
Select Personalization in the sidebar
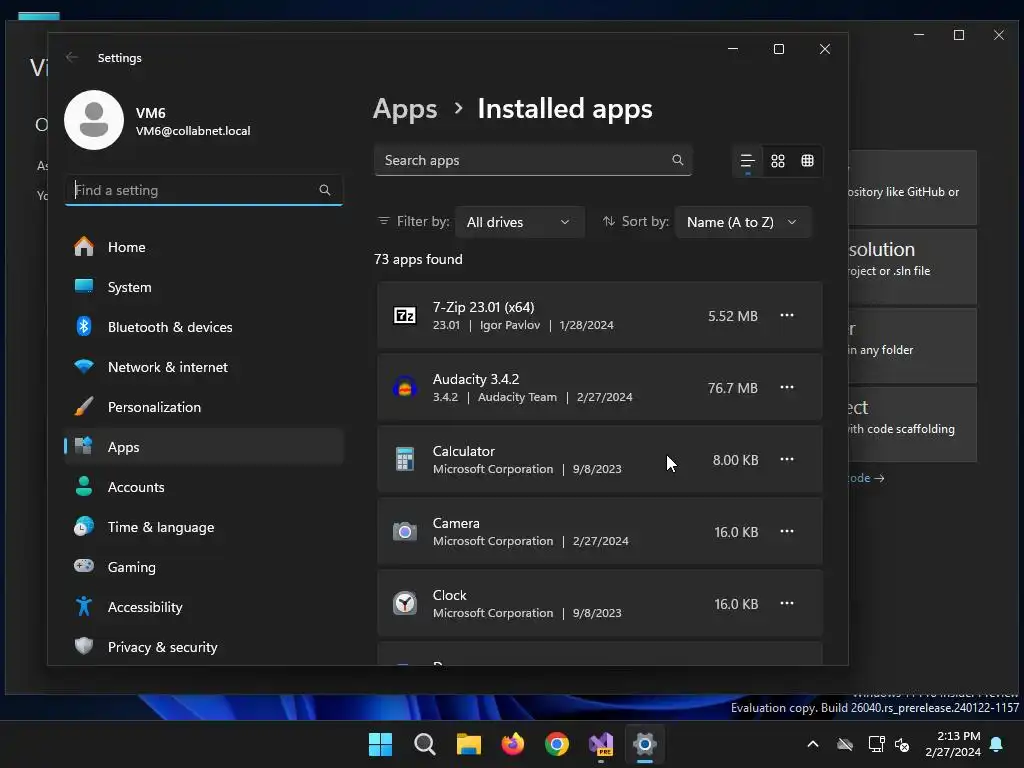pyautogui.click(x=204, y=407)
